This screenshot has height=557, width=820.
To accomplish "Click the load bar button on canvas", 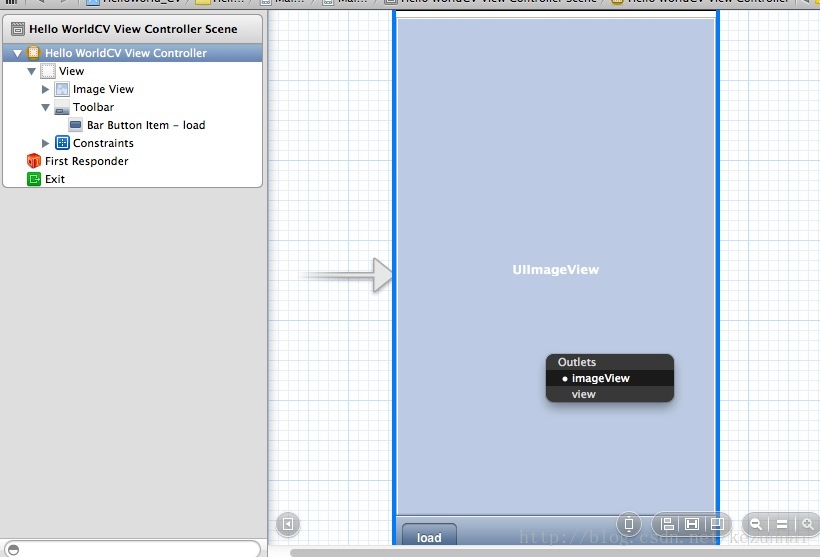I will tap(429, 536).
